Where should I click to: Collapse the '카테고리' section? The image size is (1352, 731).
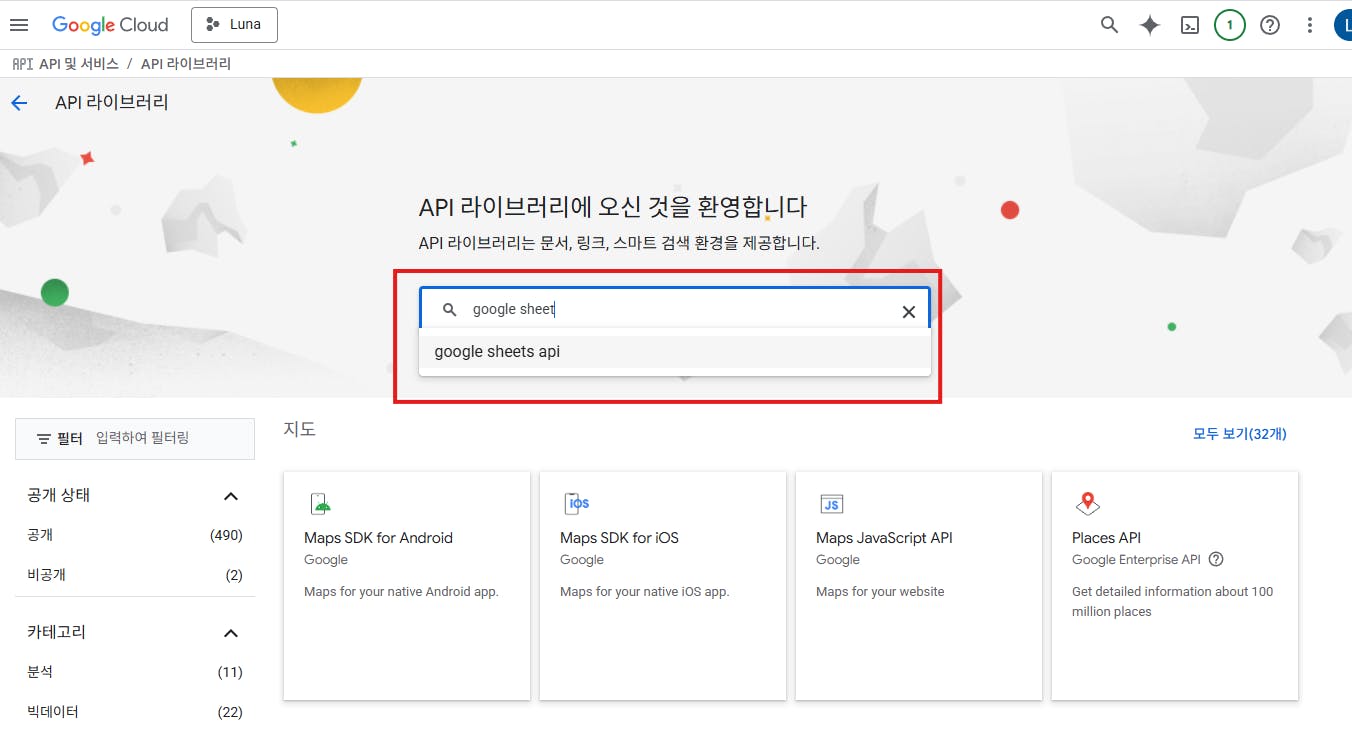pyautogui.click(x=231, y=633)
